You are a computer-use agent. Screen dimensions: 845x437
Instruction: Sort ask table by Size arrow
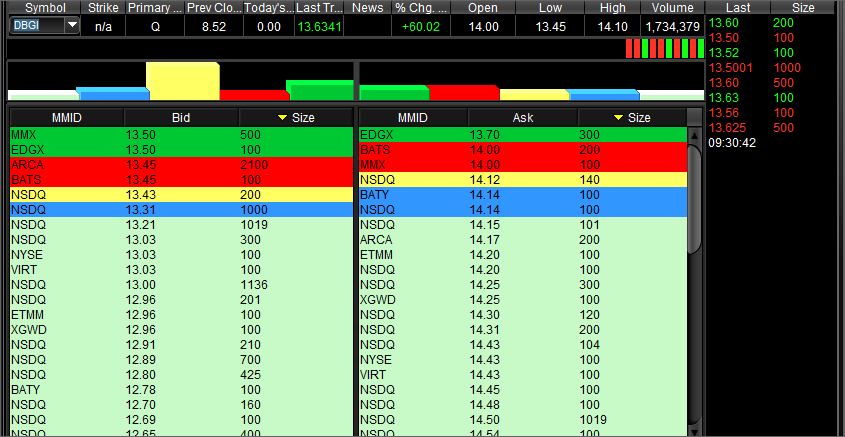click(619, 117)
